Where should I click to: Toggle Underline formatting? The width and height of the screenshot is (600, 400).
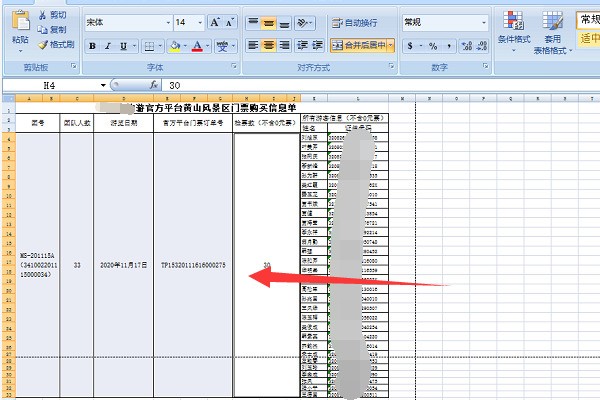point(123,47)
